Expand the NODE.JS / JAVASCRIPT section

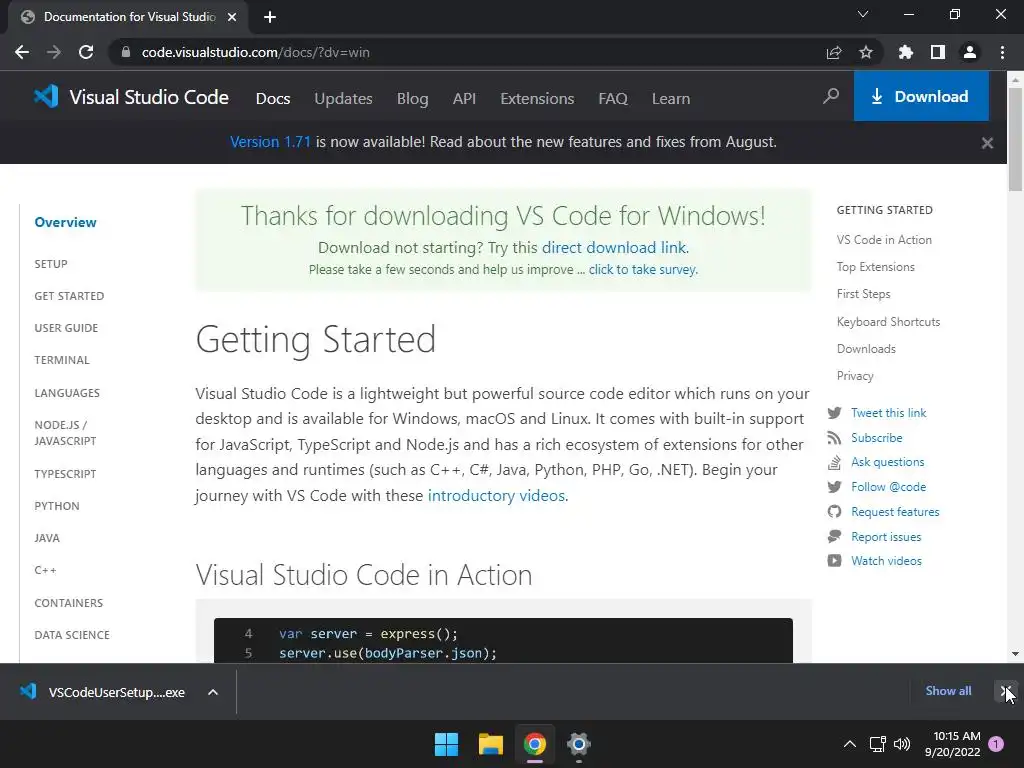click(65, 433)
